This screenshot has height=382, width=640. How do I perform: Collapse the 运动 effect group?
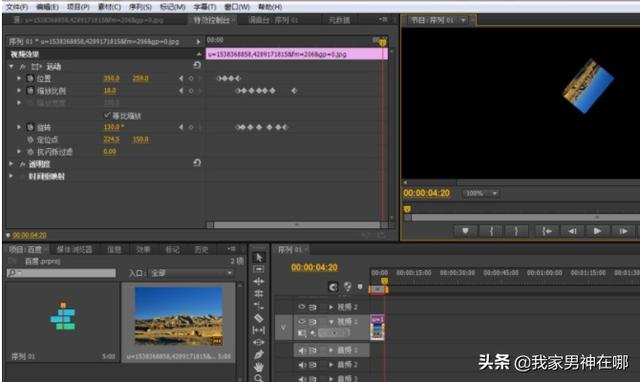coord(11,66)
